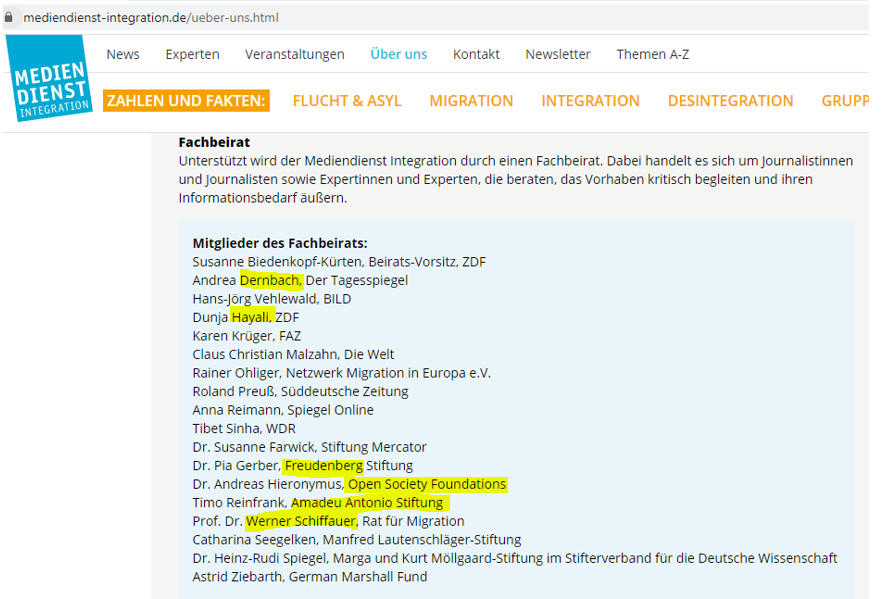Click the highlighted name Hayali

252,317
